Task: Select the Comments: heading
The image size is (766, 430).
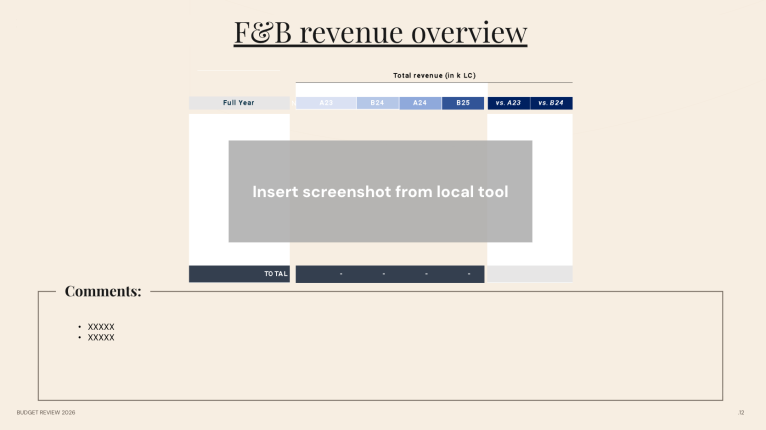Action: (x=103, y=291)
